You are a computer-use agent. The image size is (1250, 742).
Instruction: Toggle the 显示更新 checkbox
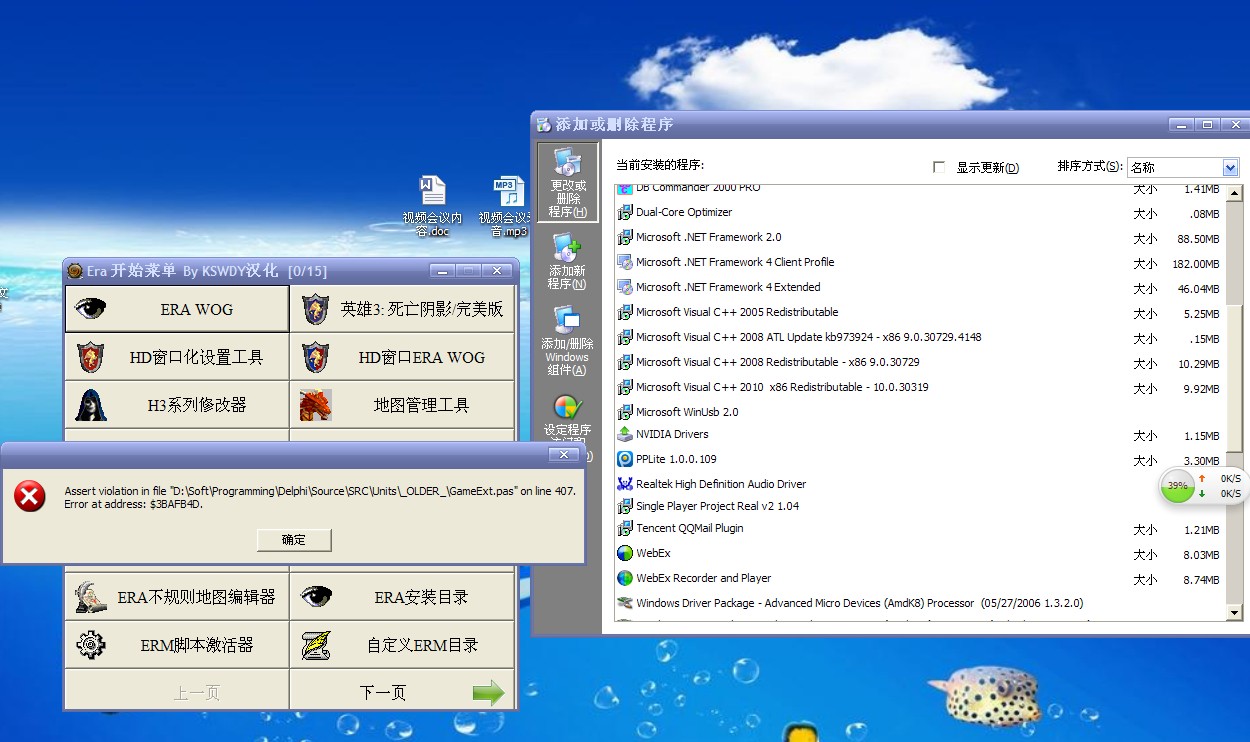click(939, 167)
